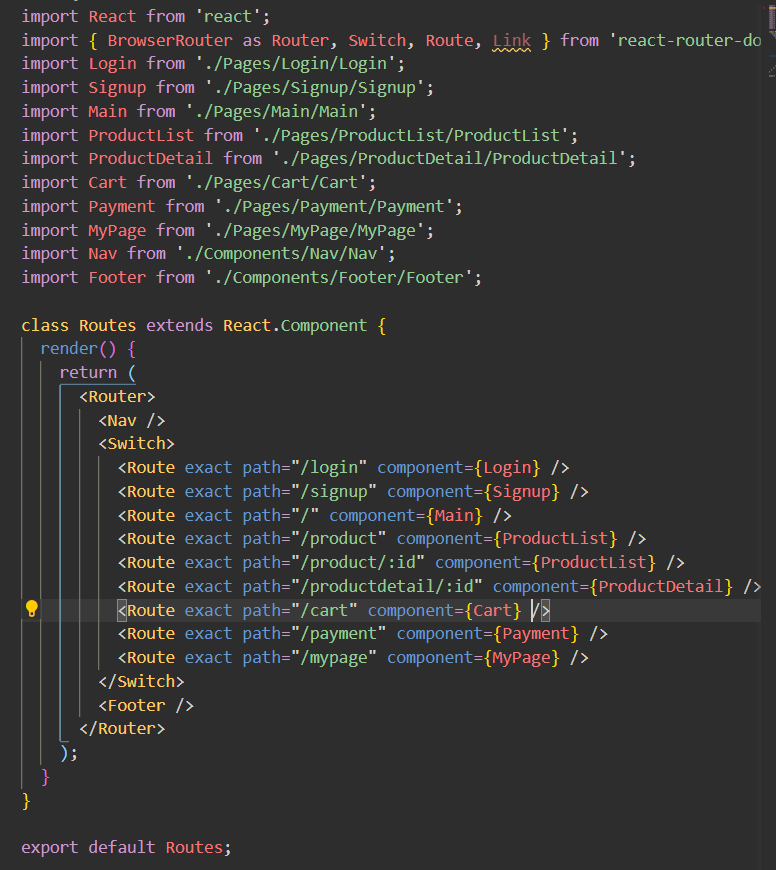Click the "/mypage" route path
This screenshot has width=776, height=870.
tap(333, 657)
